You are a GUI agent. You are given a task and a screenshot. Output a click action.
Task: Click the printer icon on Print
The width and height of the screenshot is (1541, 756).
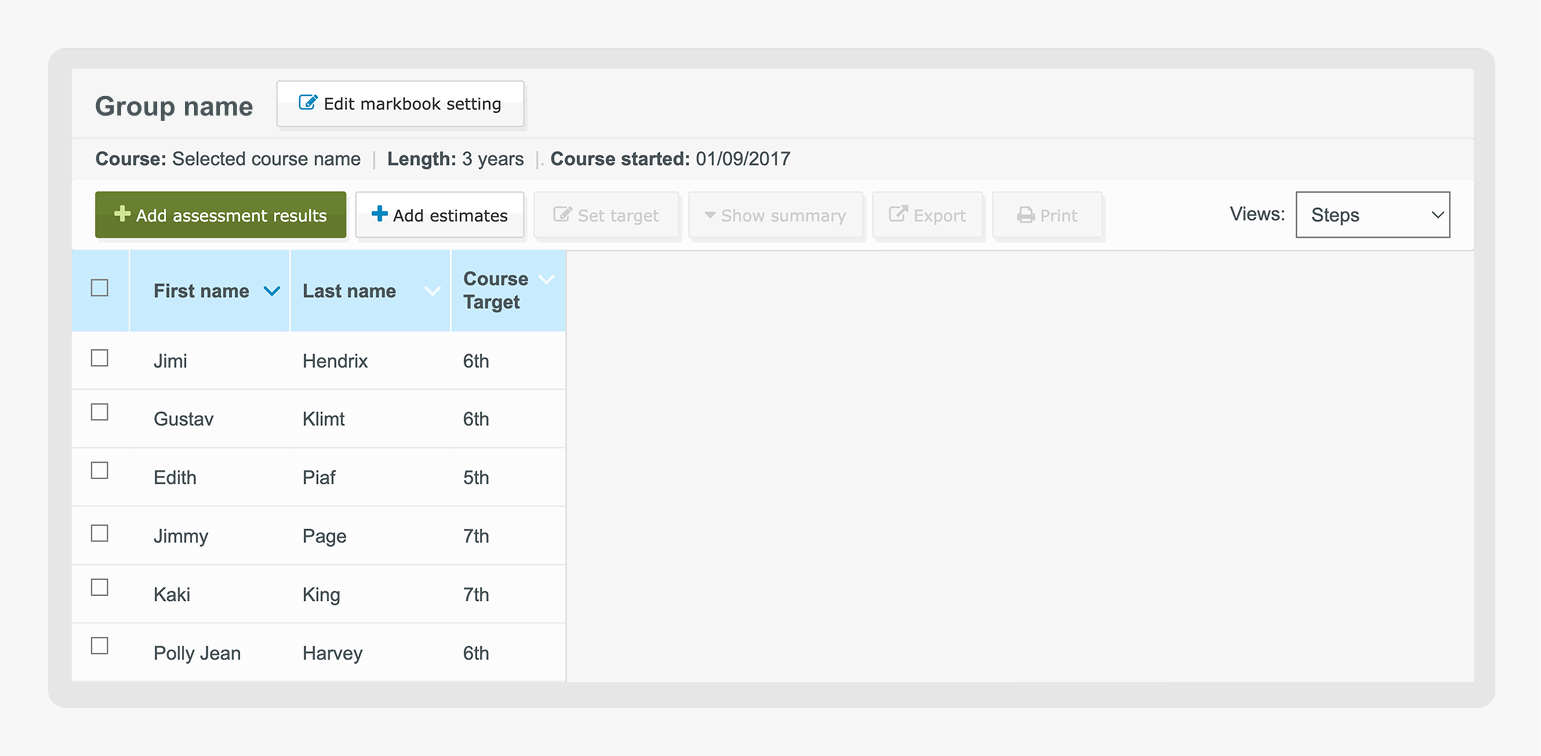tap(1025, 215)
